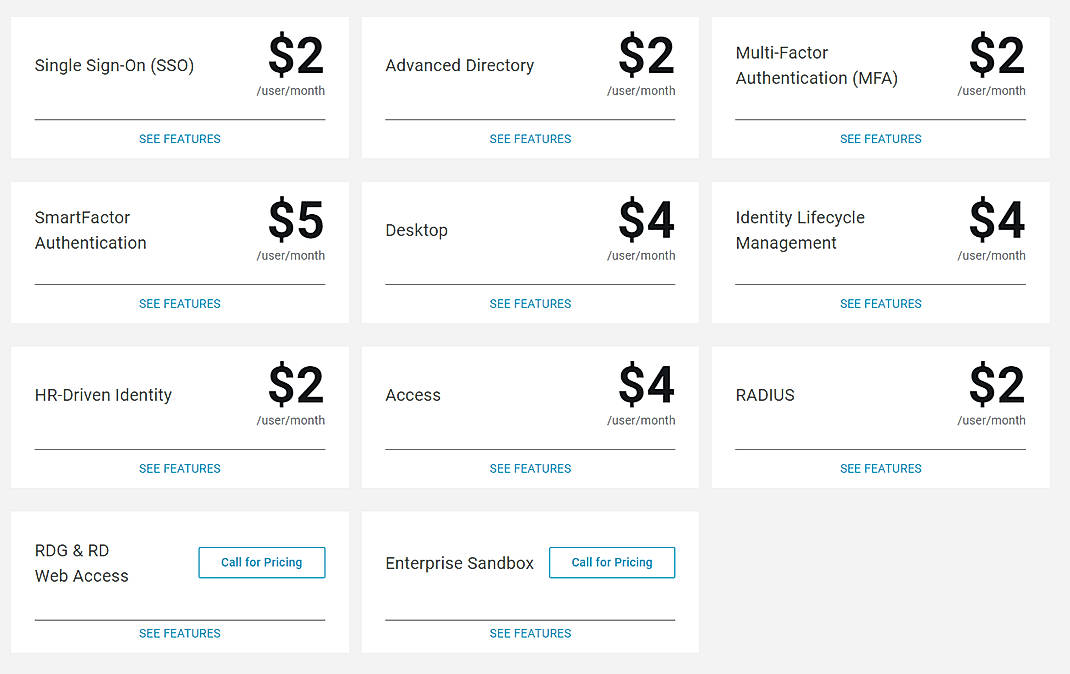
Task: Click the Single Sign-On (SSO) product title
Action: pos(114,66)
